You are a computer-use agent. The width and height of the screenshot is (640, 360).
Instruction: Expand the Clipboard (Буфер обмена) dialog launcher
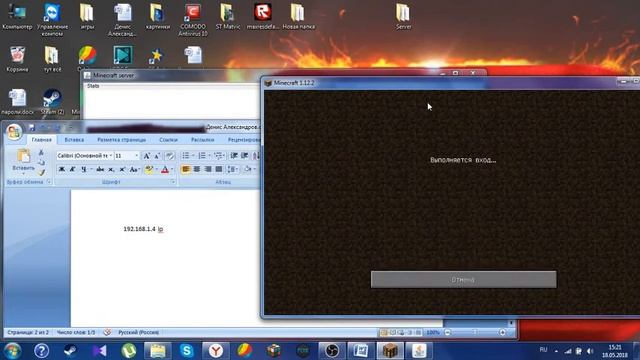(49, 182)
